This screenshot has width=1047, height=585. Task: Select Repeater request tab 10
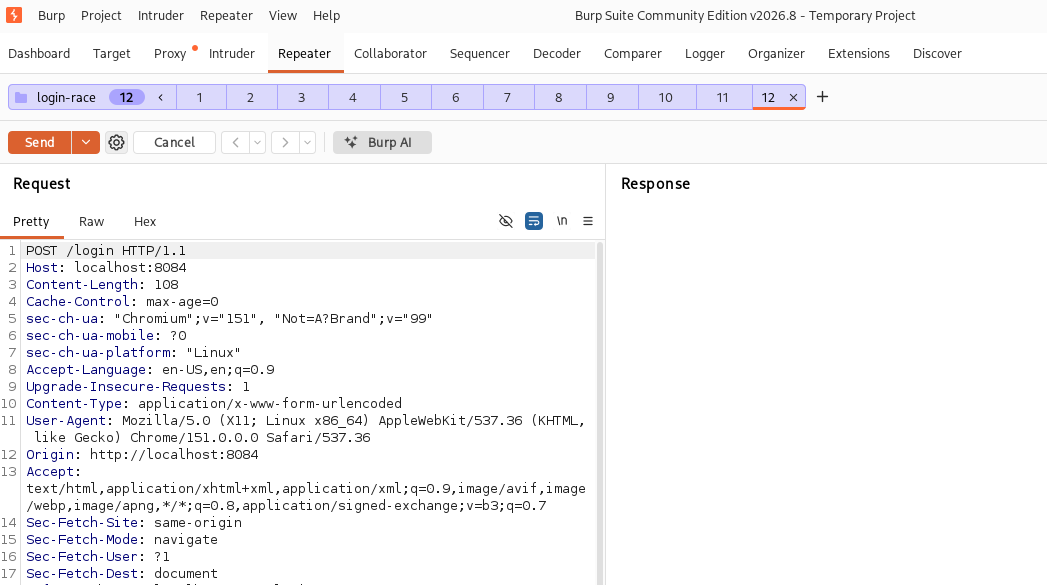coord(666,98)
